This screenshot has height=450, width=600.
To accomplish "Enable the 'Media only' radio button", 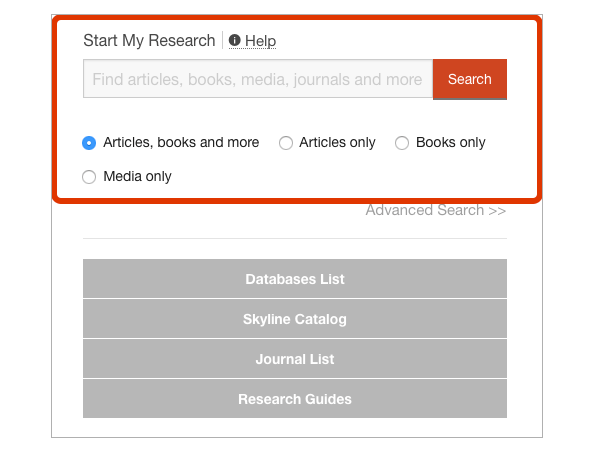I will coord(89,177).
